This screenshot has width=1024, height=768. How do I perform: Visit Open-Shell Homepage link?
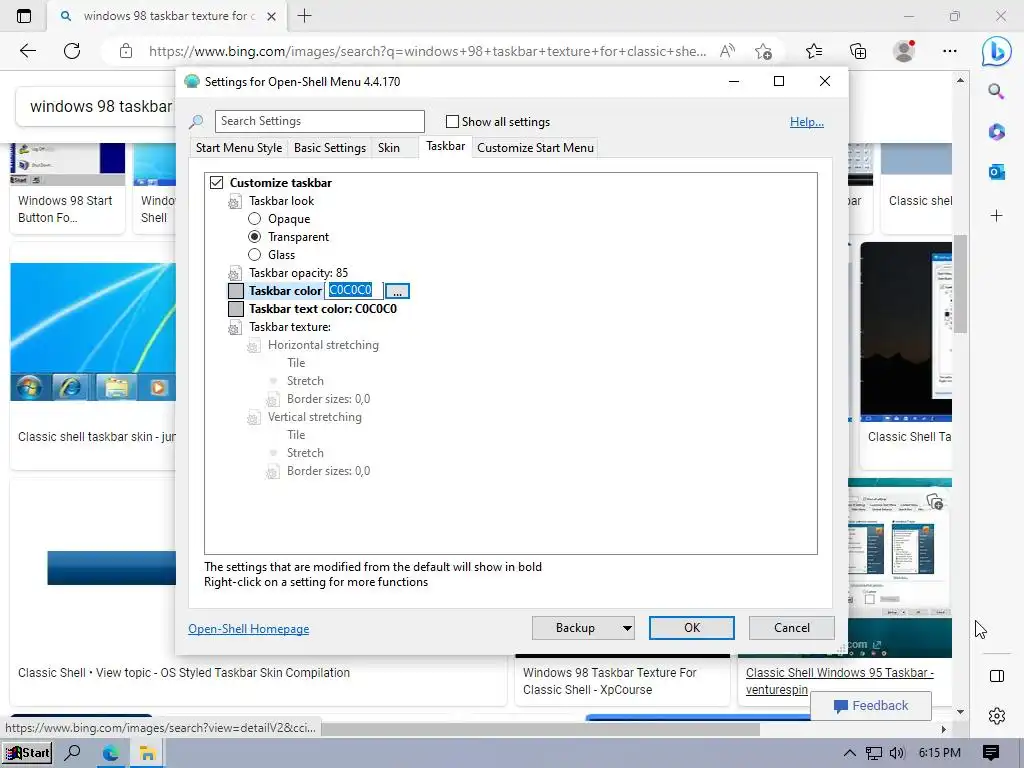249,629
